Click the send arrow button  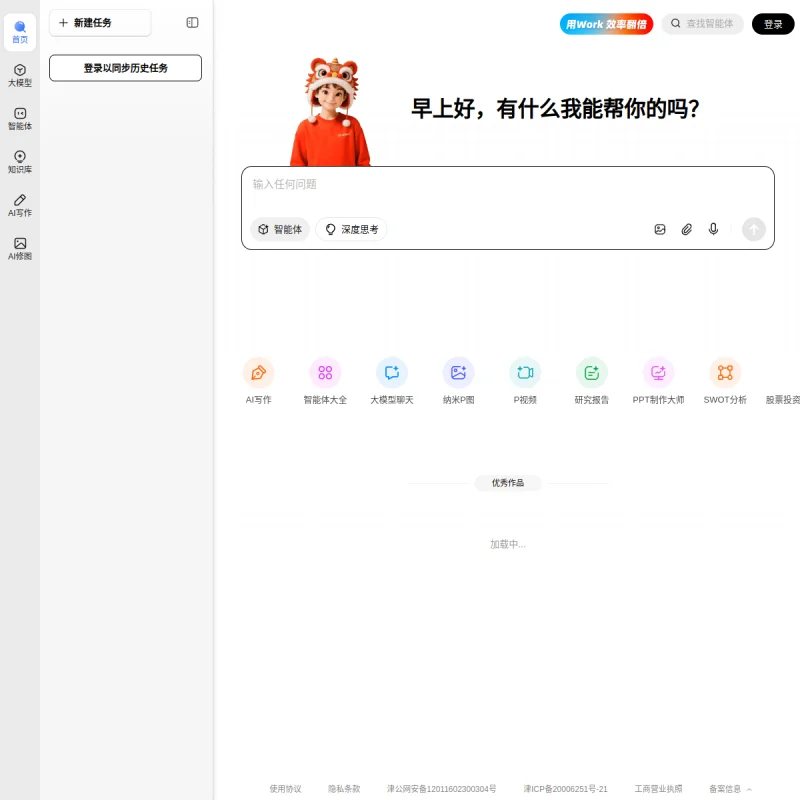click(x=754, y=229)
